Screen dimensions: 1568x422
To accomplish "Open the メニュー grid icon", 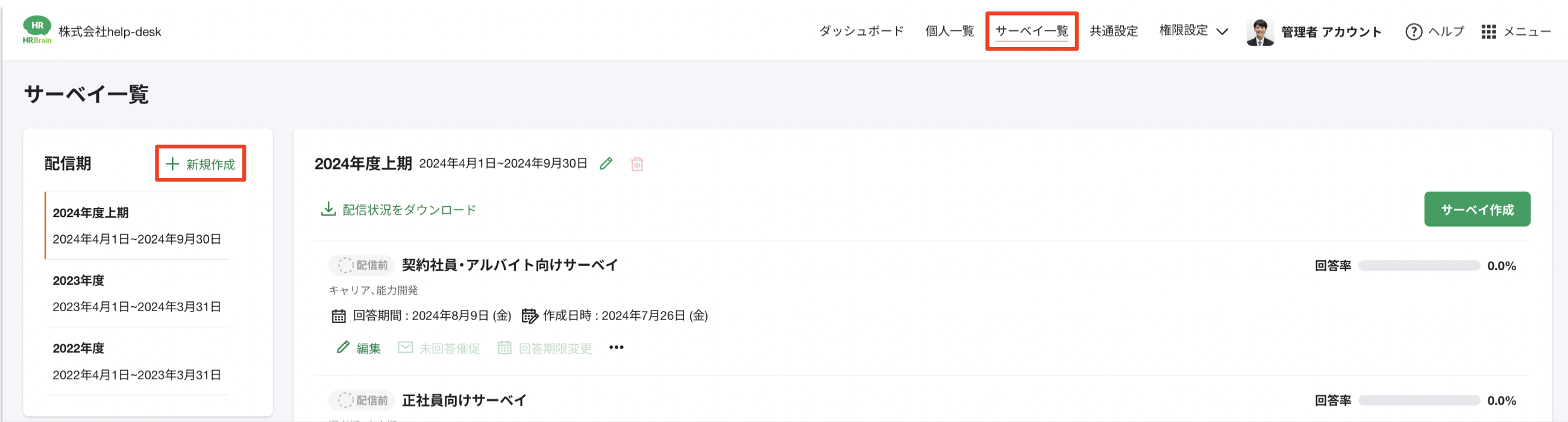I will 1490,32.
